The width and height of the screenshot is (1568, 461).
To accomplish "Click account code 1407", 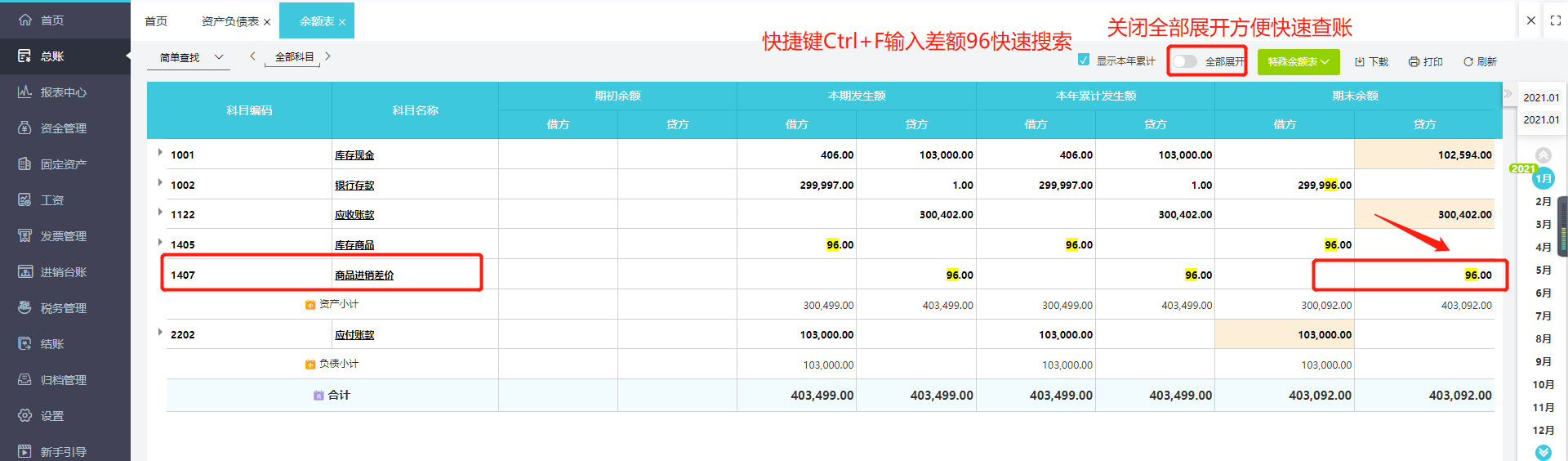I will (x=183, y=275).
